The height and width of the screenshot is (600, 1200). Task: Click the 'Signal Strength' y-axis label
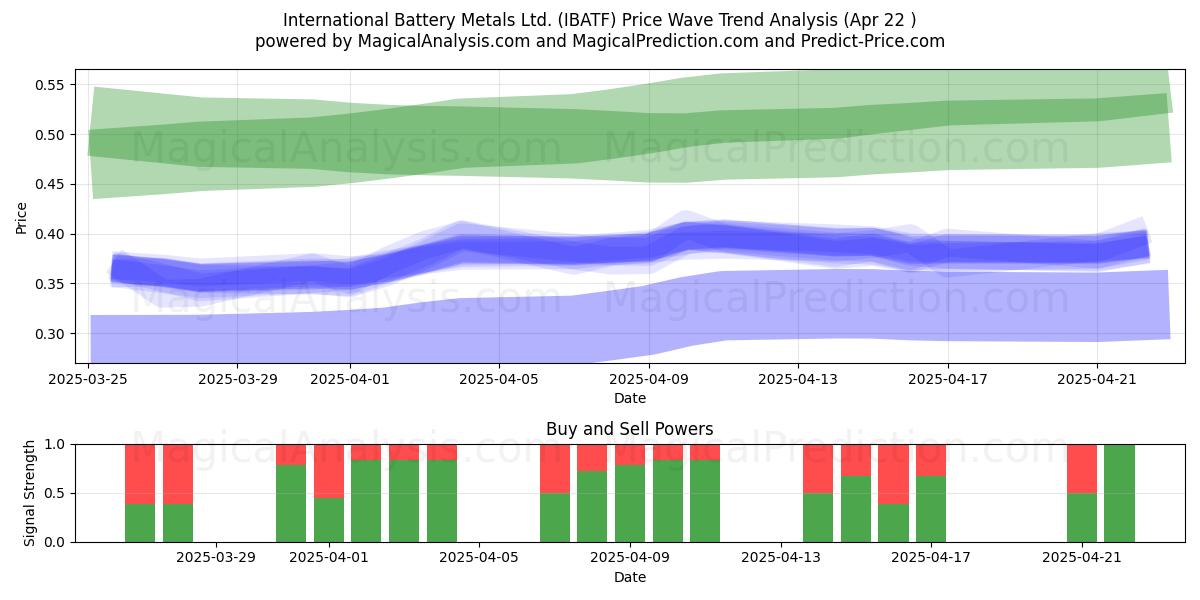[x=30, y=493]
